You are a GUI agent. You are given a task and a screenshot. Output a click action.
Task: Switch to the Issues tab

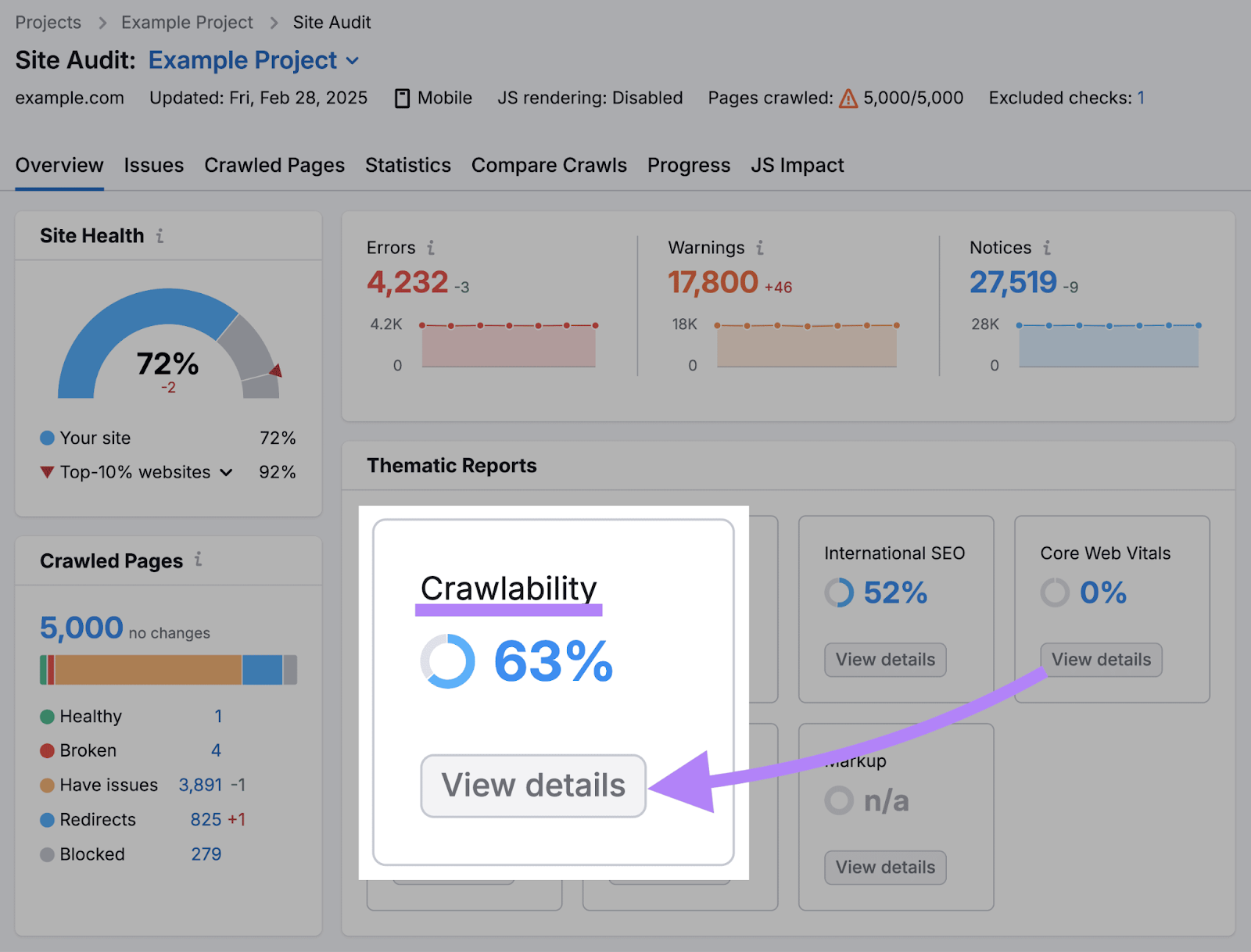coord(153,166)
